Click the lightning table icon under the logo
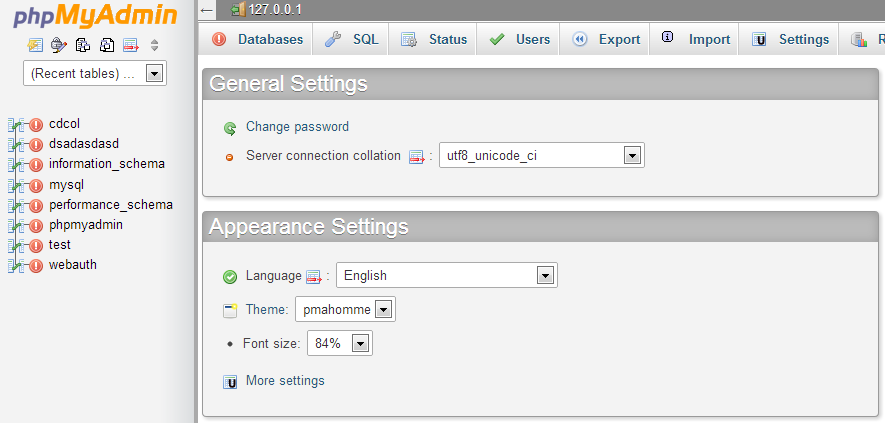Screen dimensions: 885x423 click(35, 45)
